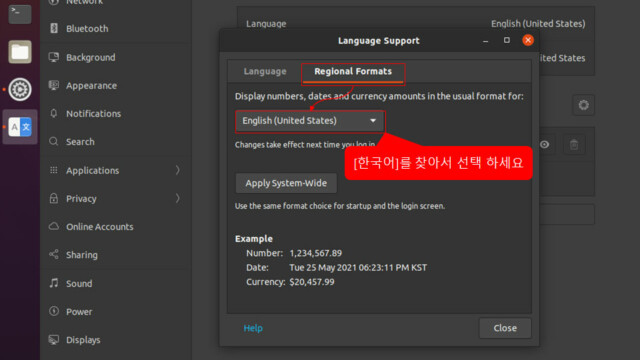The width and height of the screenshot is (640, 360).
Task: Click the Number example value 1,234,567.89
Action: coord(316,253)
